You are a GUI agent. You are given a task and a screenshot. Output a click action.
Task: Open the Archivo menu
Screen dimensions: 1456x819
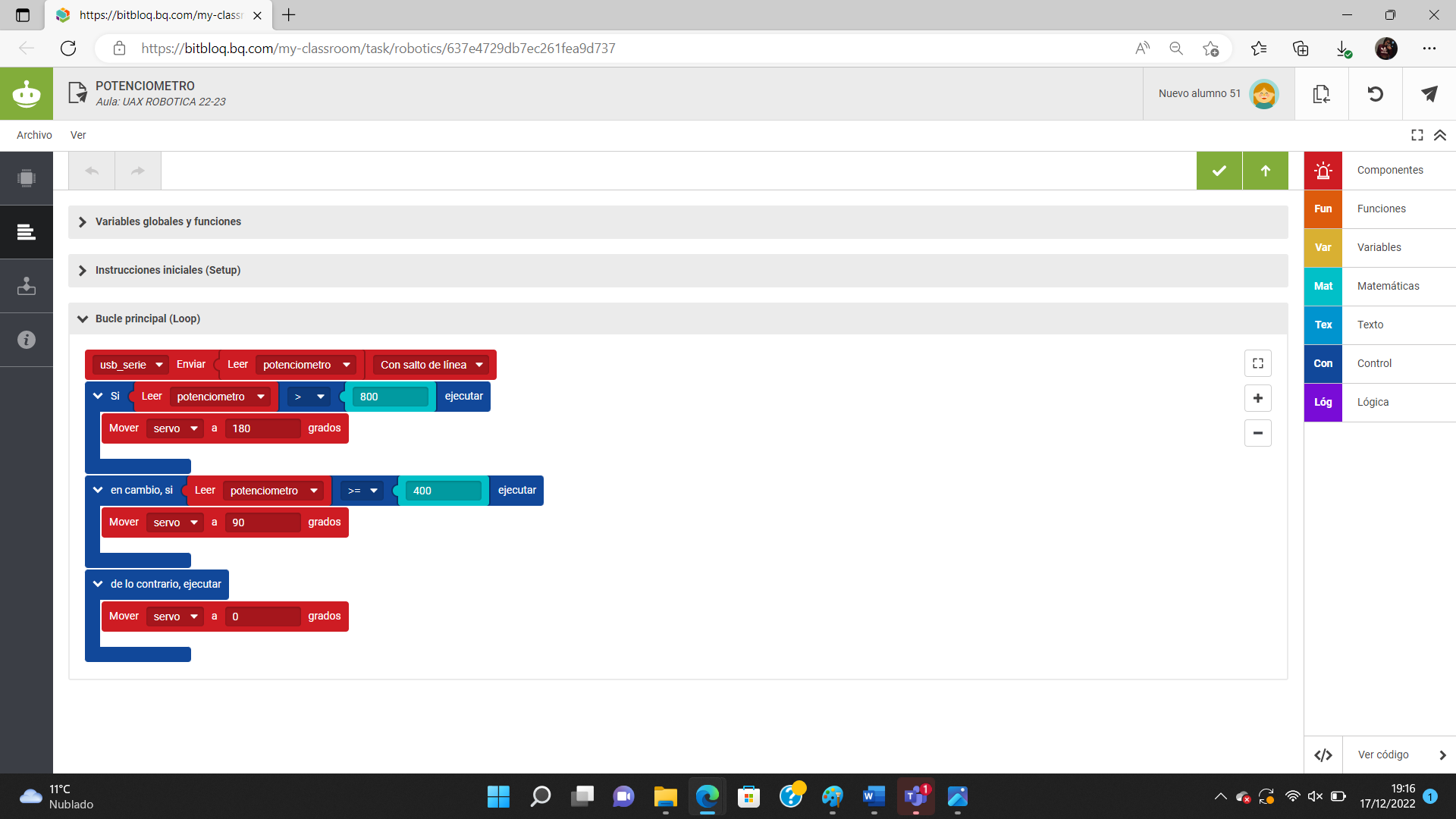pos(33,135)
